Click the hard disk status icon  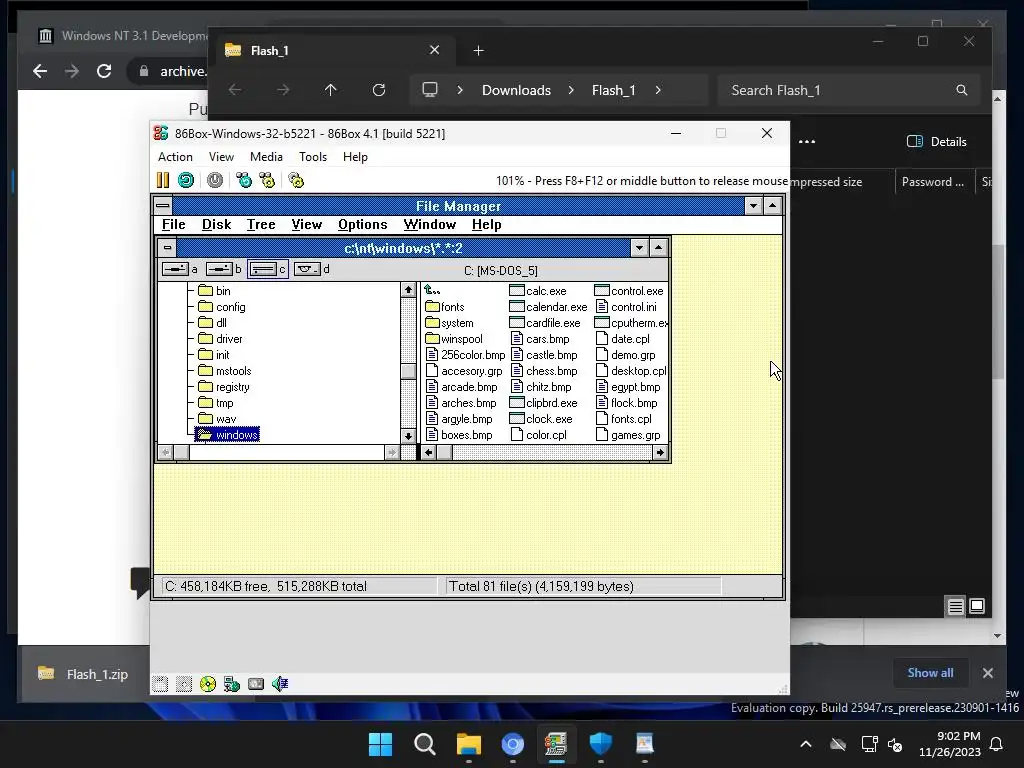[256, 684]
